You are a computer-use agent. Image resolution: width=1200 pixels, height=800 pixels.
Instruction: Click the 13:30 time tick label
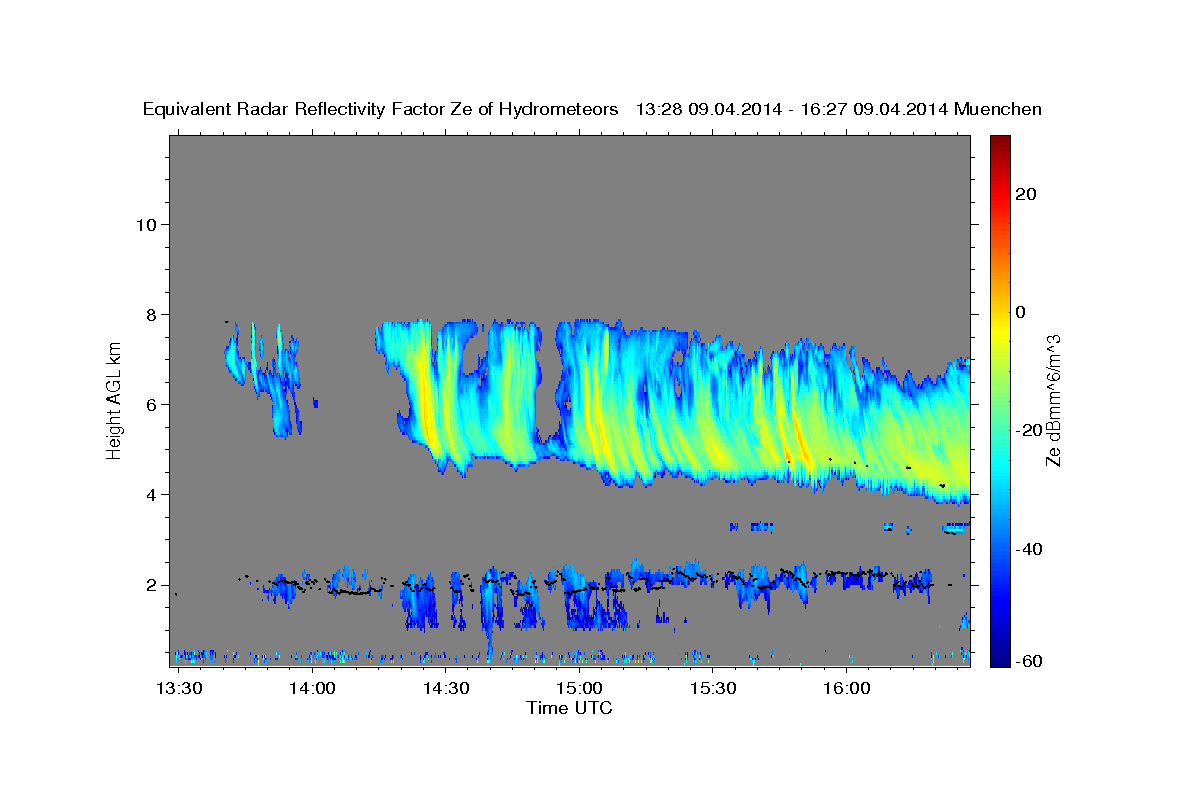coord(178,688)
